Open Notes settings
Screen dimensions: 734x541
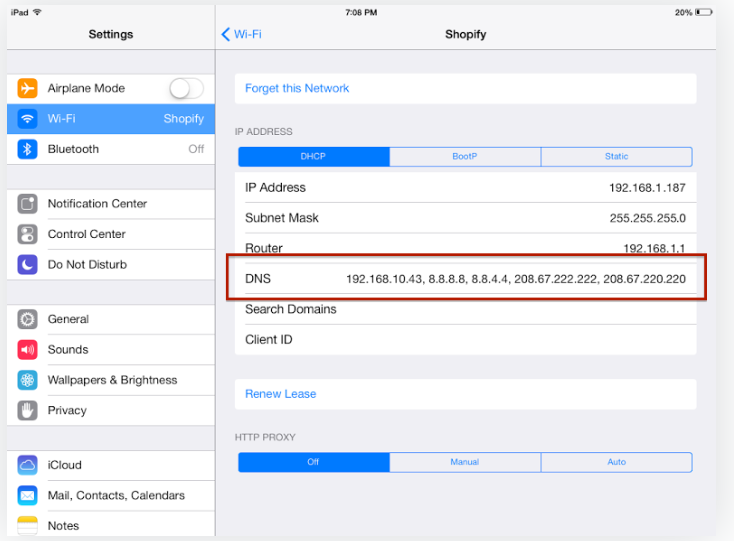coord(111,524)
